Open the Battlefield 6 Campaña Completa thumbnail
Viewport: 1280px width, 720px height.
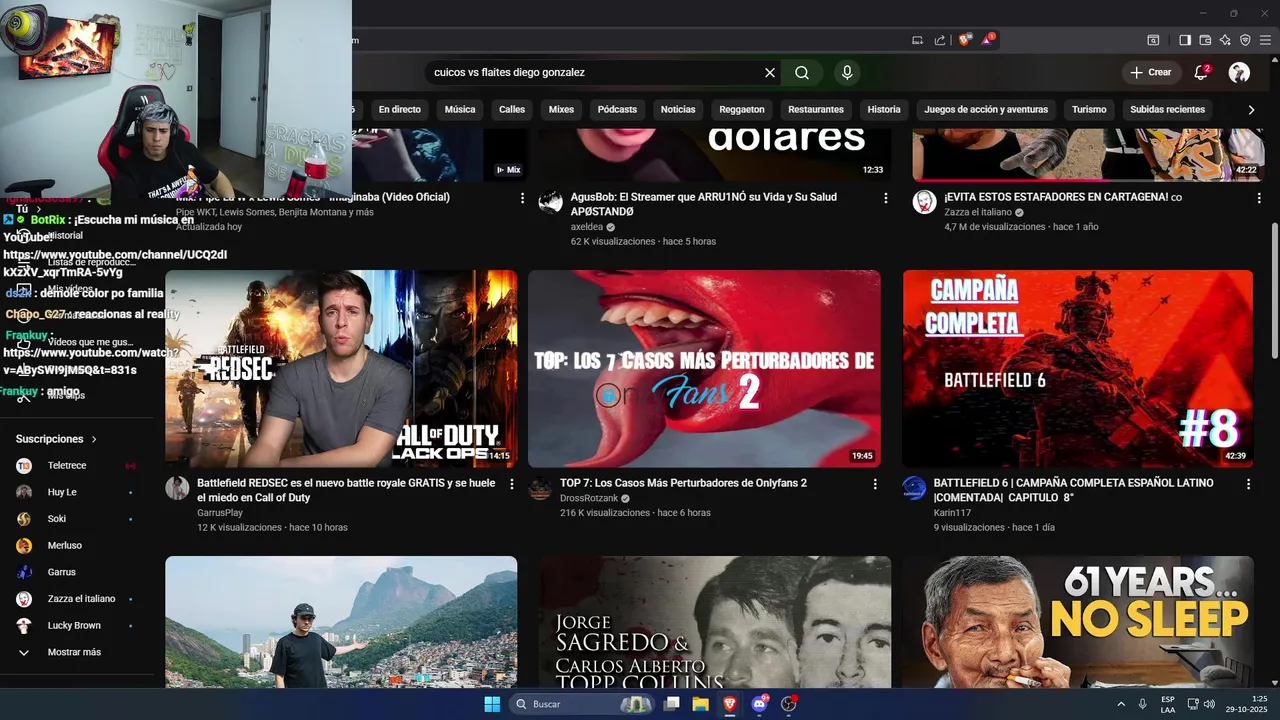pyautogui.click(x=1077, y=368)
